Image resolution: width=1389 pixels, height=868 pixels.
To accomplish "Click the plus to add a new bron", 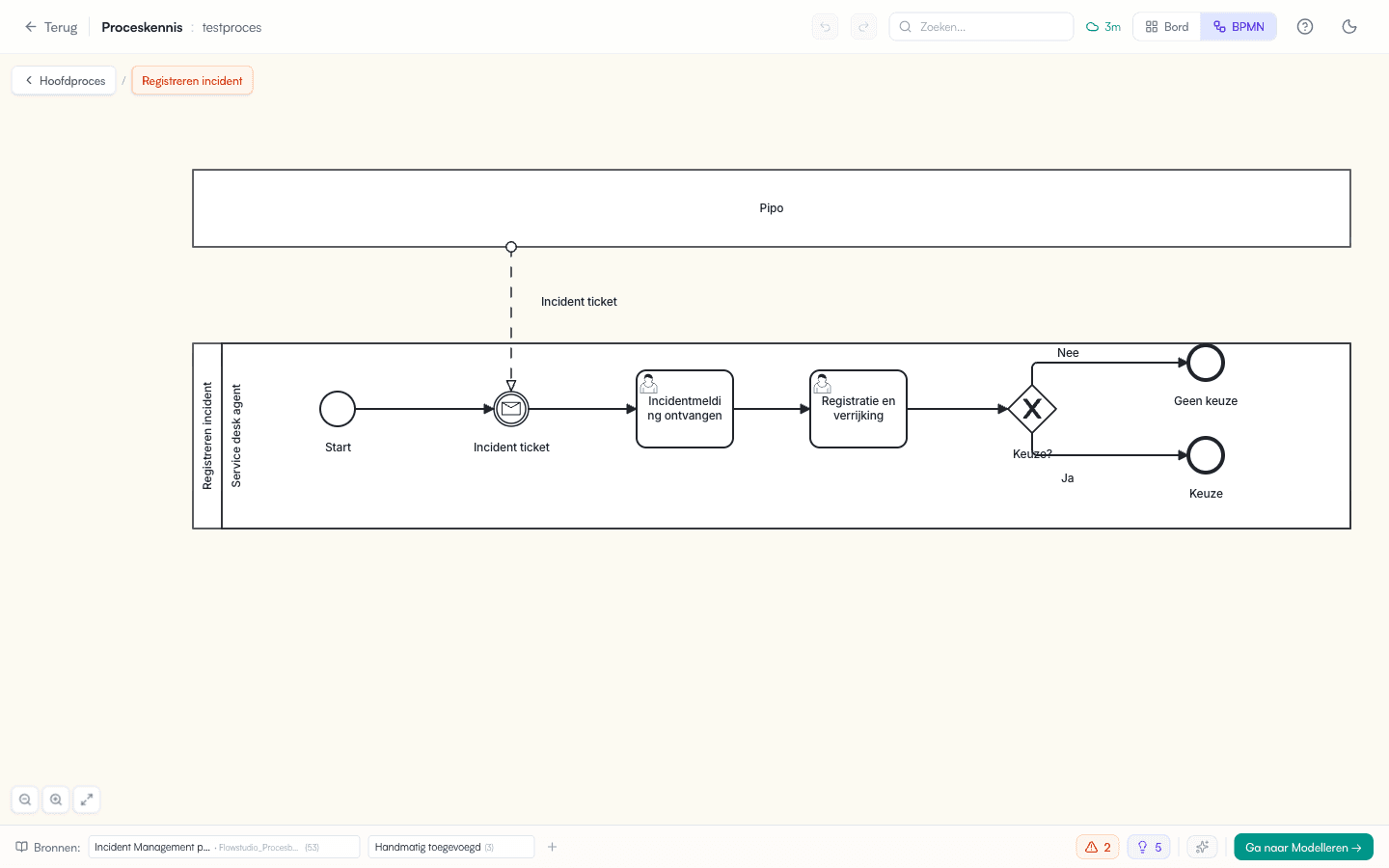I will (552, 847).
